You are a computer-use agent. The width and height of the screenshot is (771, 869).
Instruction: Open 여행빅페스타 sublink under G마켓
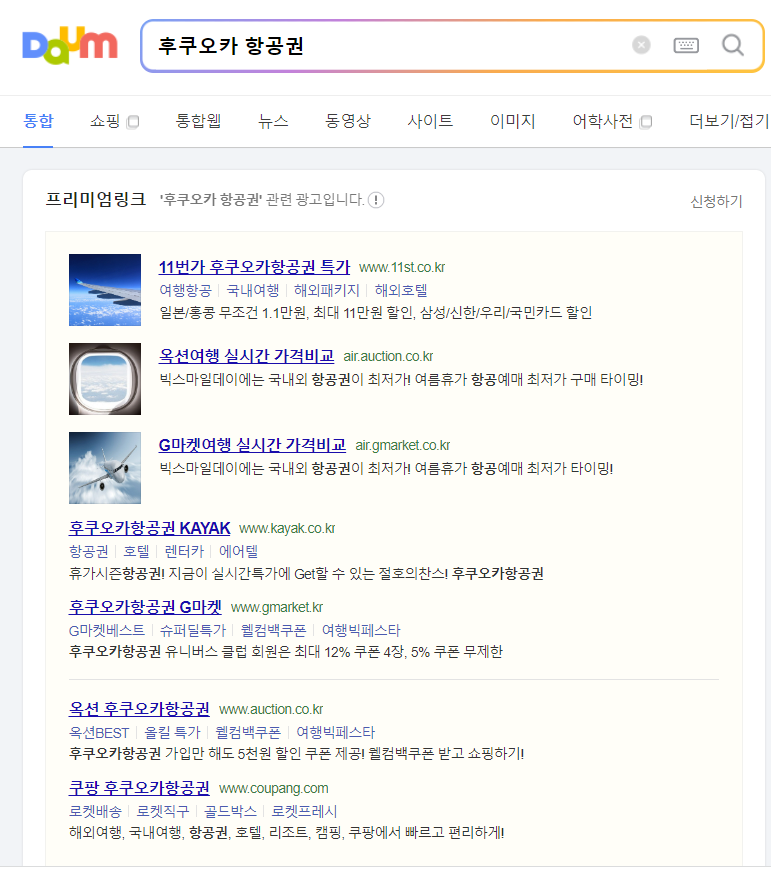coord(361,630)
